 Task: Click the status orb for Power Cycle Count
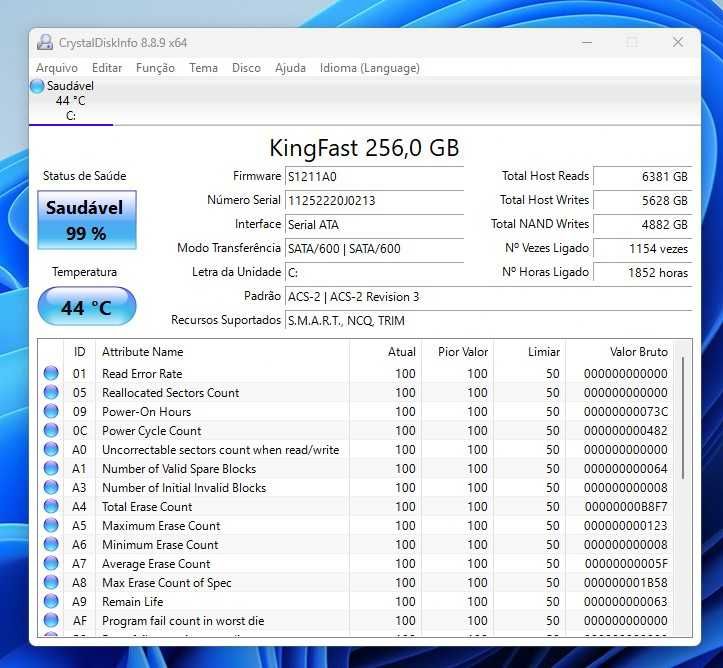pyautogui.click(x=51, y=430)
